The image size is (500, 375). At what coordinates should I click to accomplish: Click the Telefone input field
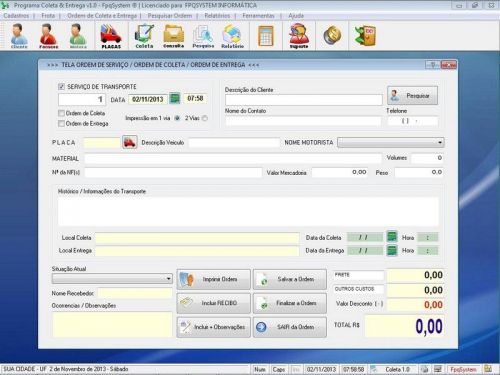tap(413, 121)
